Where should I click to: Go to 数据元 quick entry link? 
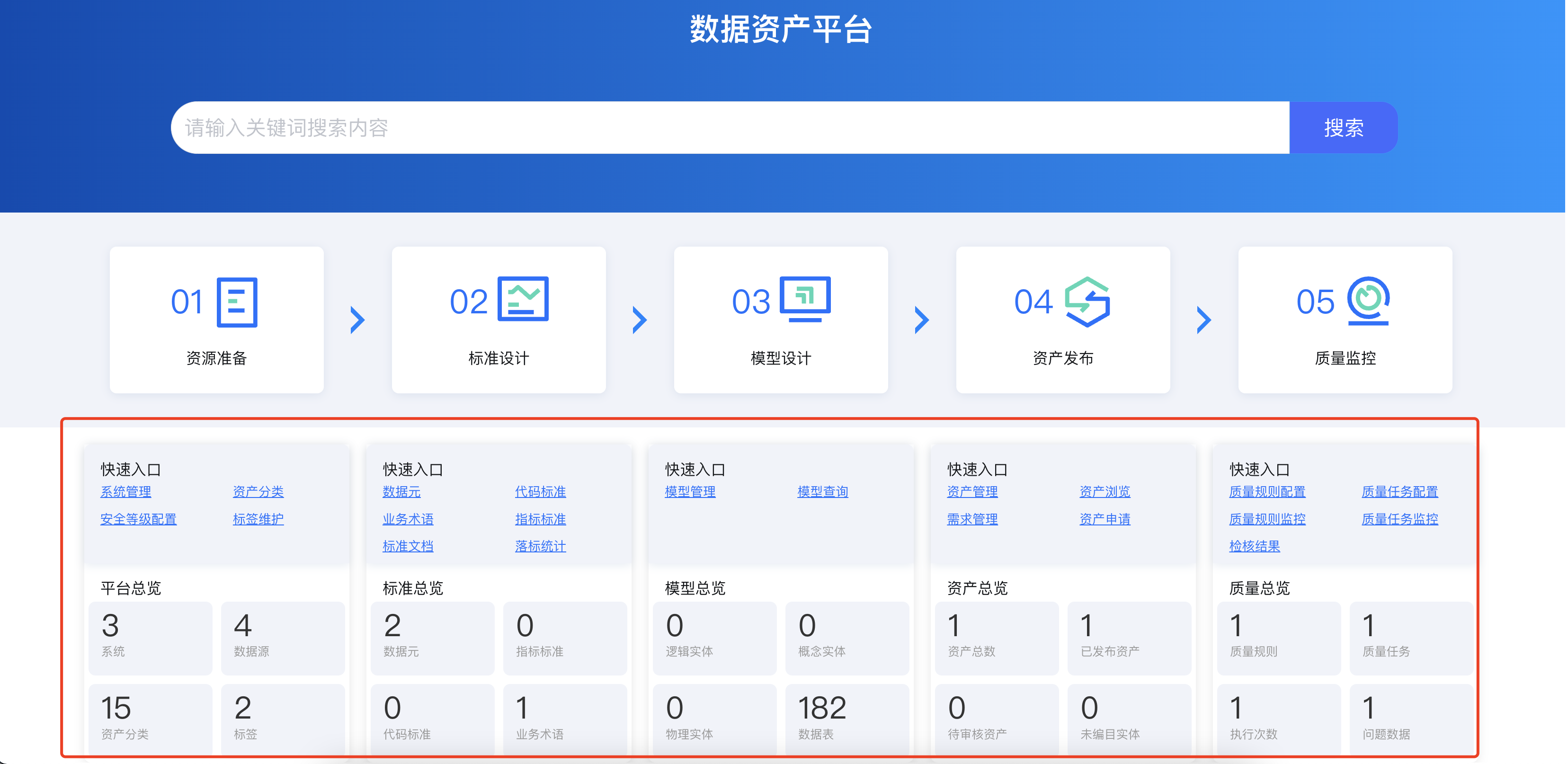tap(402, 491)
